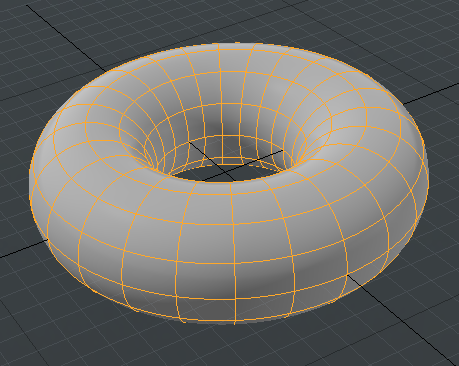The width and height of the screenshot is (459, 366).
Task: Select the bottom vertex on torus center line
Action: [235, 323]
